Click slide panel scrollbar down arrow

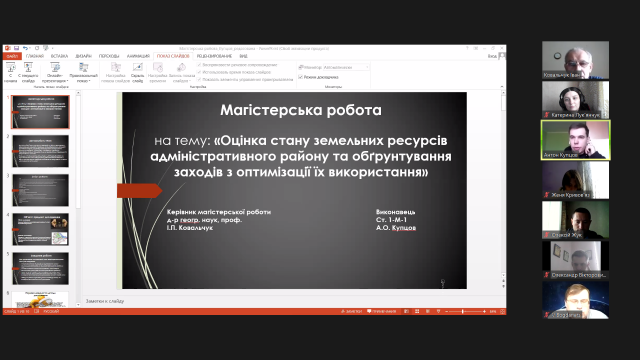tap(78, 304)
